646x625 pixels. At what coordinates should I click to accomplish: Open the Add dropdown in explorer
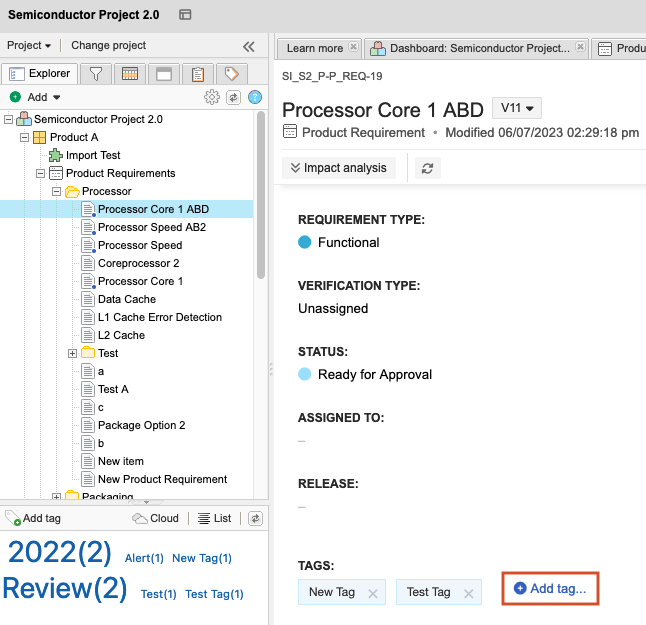pos(36,97)
